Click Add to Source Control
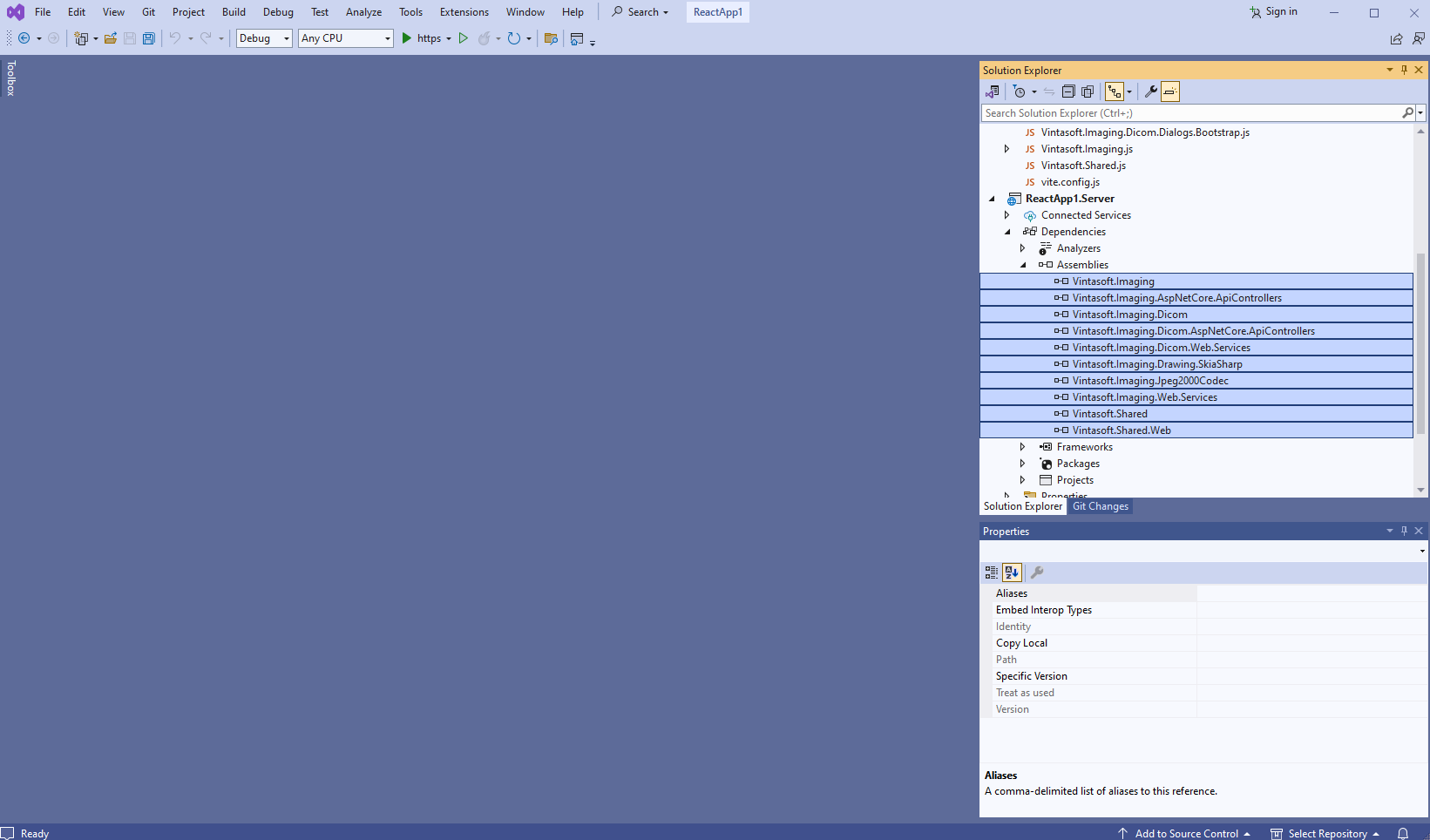Image resolution: width=1430 pixels, height=840 pixels. [1185, 833]
